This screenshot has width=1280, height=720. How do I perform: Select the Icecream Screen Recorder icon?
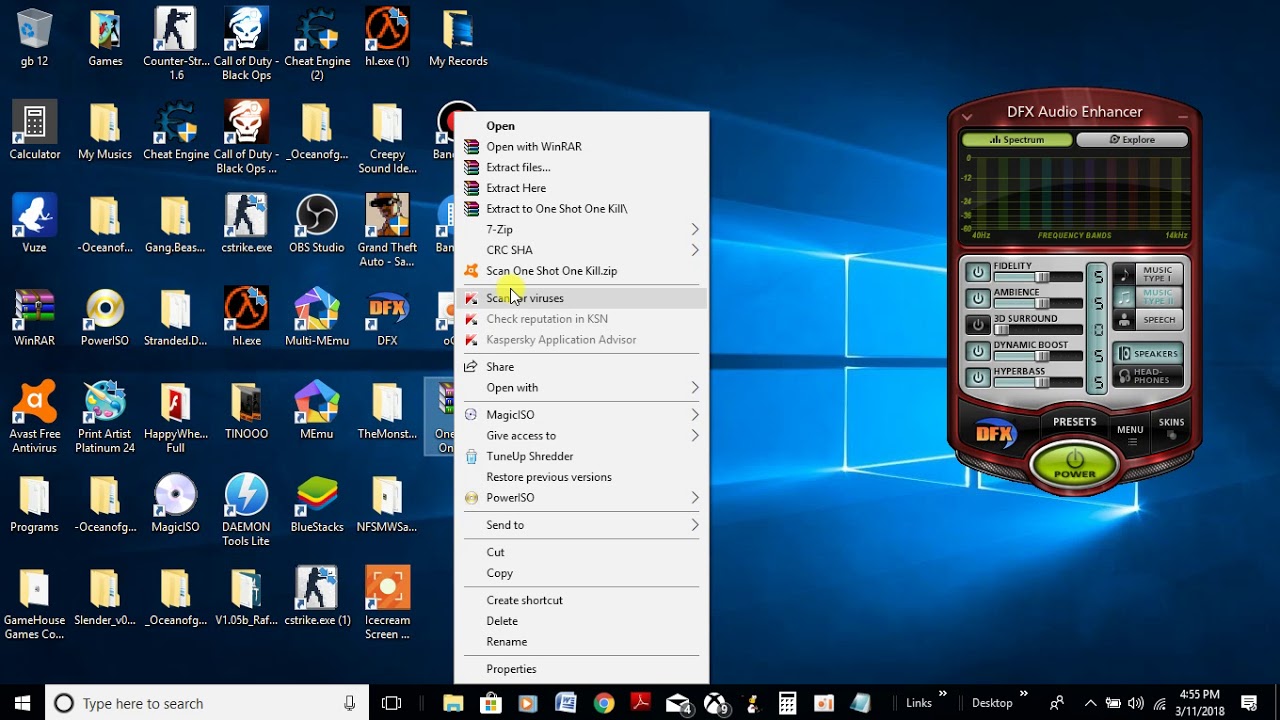[x=387, y=604]
